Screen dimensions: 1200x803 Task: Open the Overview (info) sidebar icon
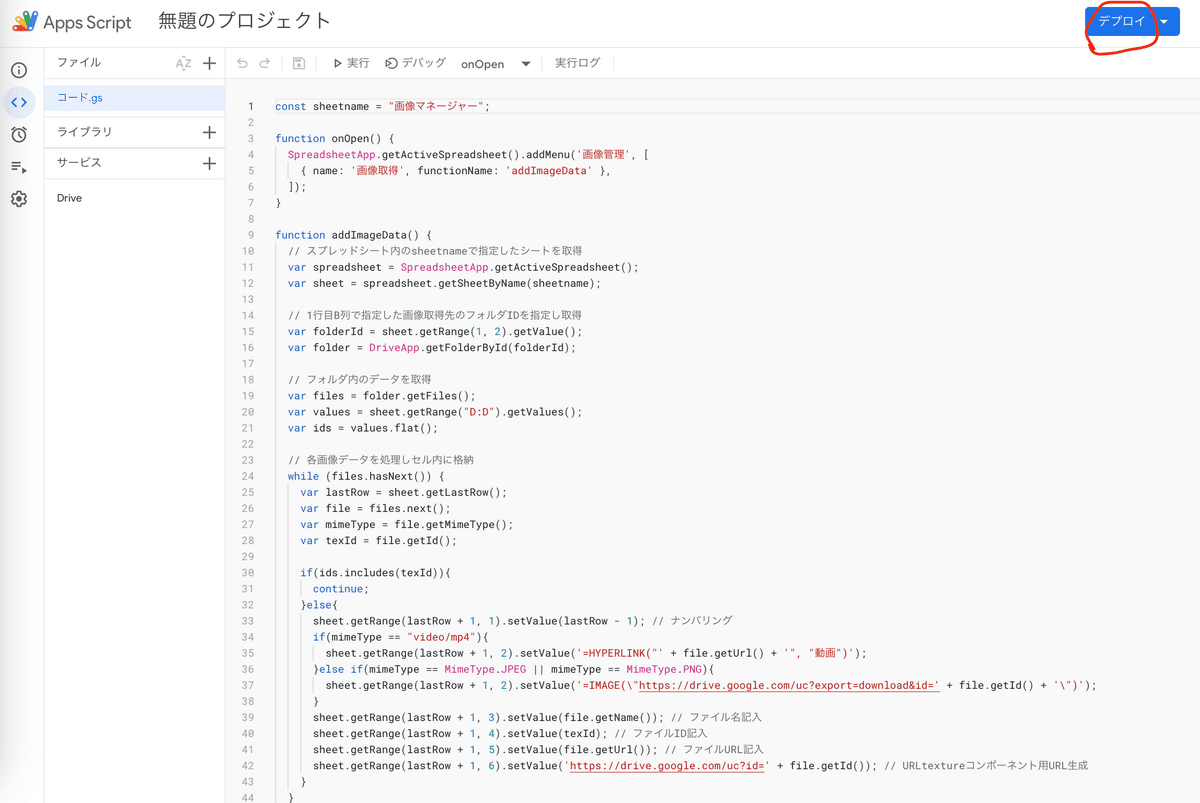coord(19,70)
